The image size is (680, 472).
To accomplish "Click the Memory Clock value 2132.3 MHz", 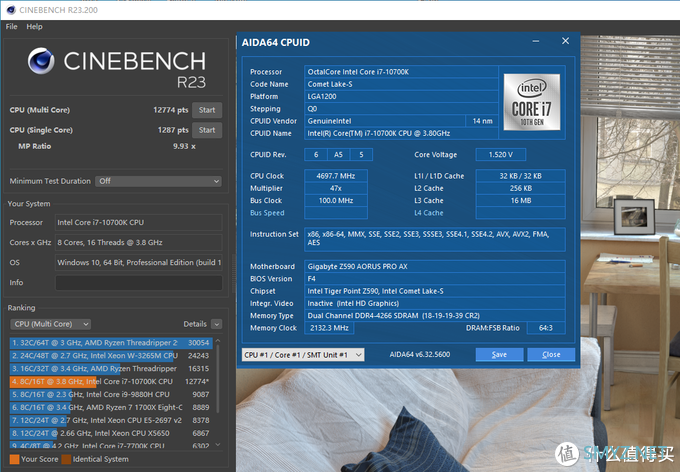I will point(330,328).
